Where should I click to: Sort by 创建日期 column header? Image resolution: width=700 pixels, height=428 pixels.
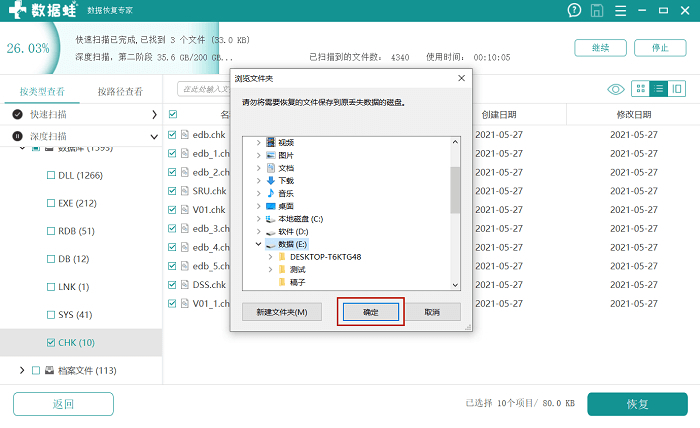[x=499, y=115]
